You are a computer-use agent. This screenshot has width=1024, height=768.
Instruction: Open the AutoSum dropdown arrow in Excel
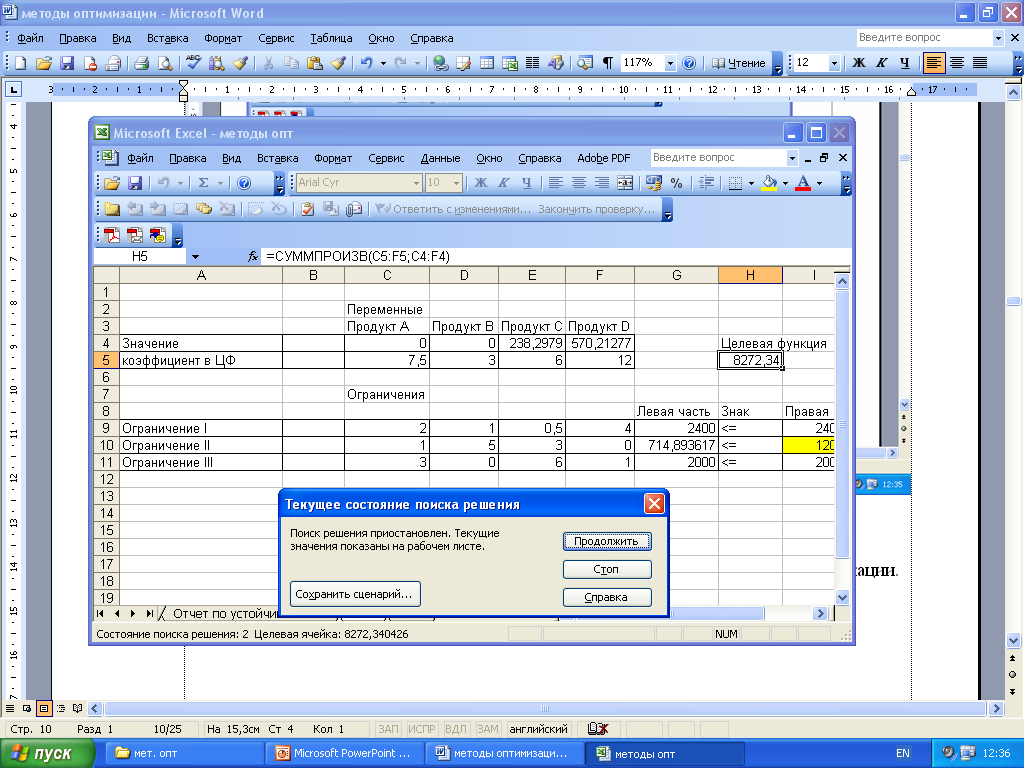(220, 183)
